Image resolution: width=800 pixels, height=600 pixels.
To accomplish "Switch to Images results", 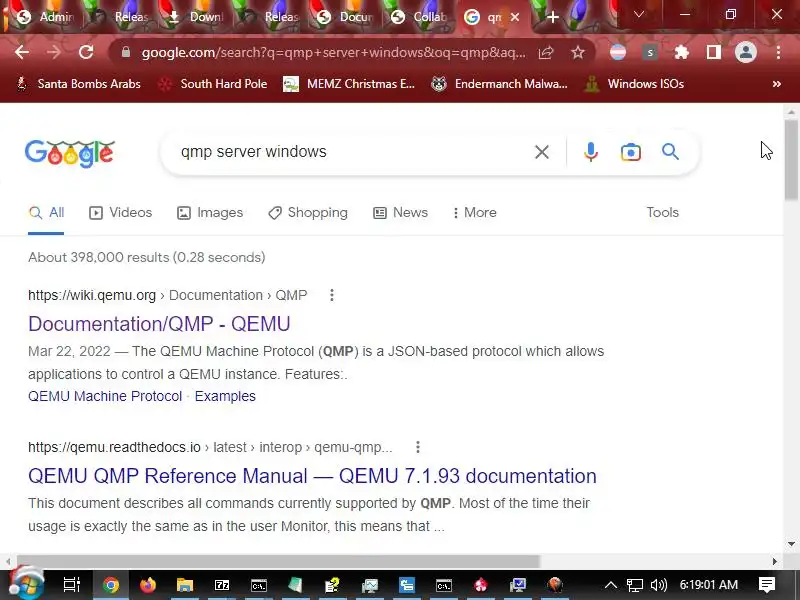I will pyautogui.click(x=210, y=212).
